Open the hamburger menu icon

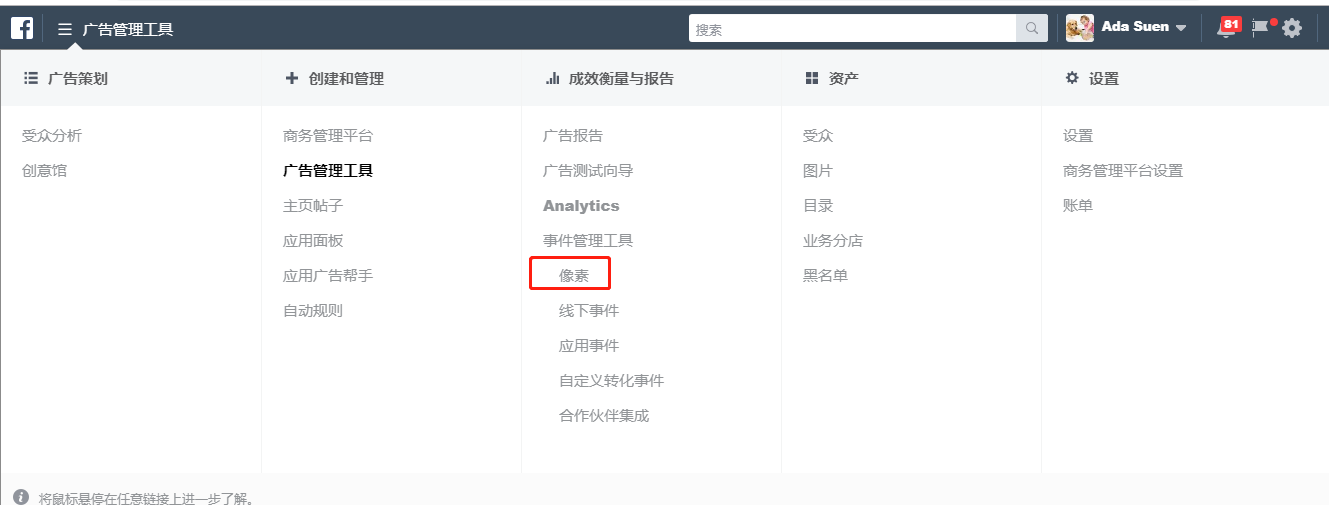(65, 29)
